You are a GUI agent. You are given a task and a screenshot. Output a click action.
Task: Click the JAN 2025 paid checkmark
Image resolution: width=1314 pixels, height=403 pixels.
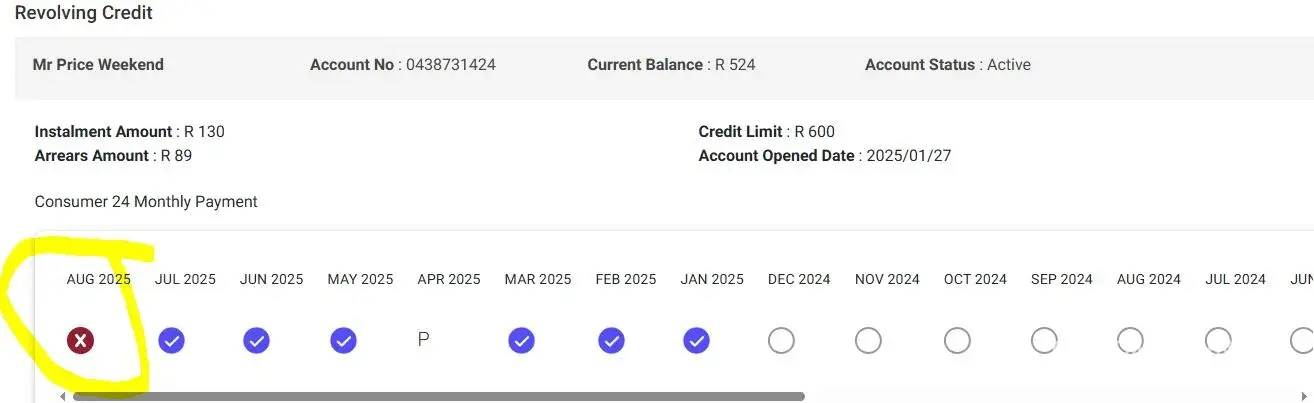tap(697, 341)
